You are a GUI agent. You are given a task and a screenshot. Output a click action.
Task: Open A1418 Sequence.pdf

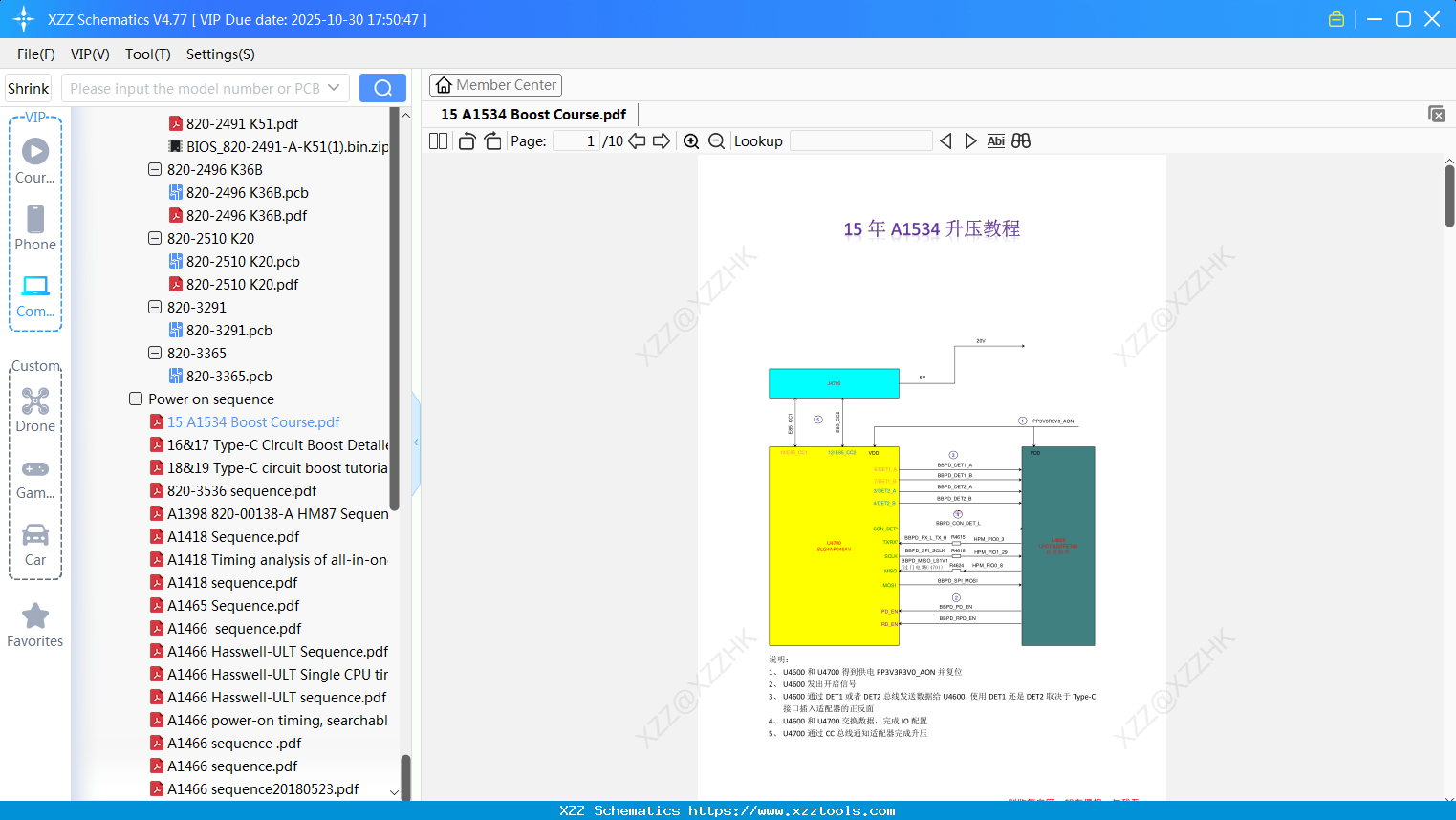pos(233,536)
